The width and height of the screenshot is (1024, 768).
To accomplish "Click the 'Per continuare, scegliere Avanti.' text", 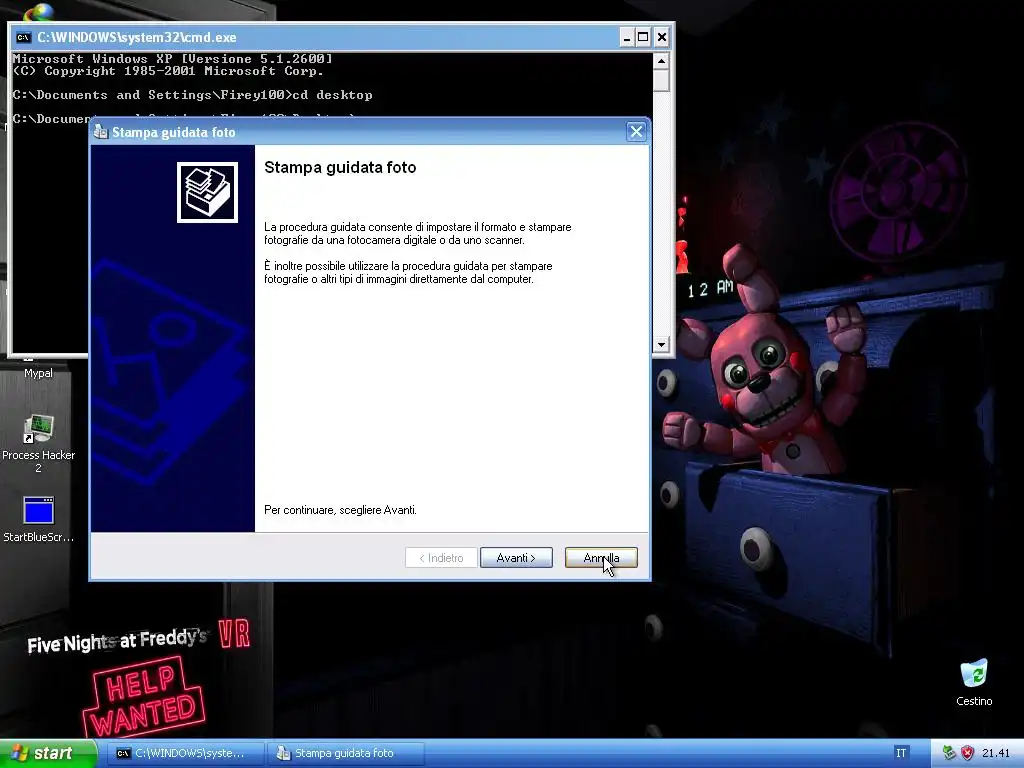I will click(x=340, y=510).
